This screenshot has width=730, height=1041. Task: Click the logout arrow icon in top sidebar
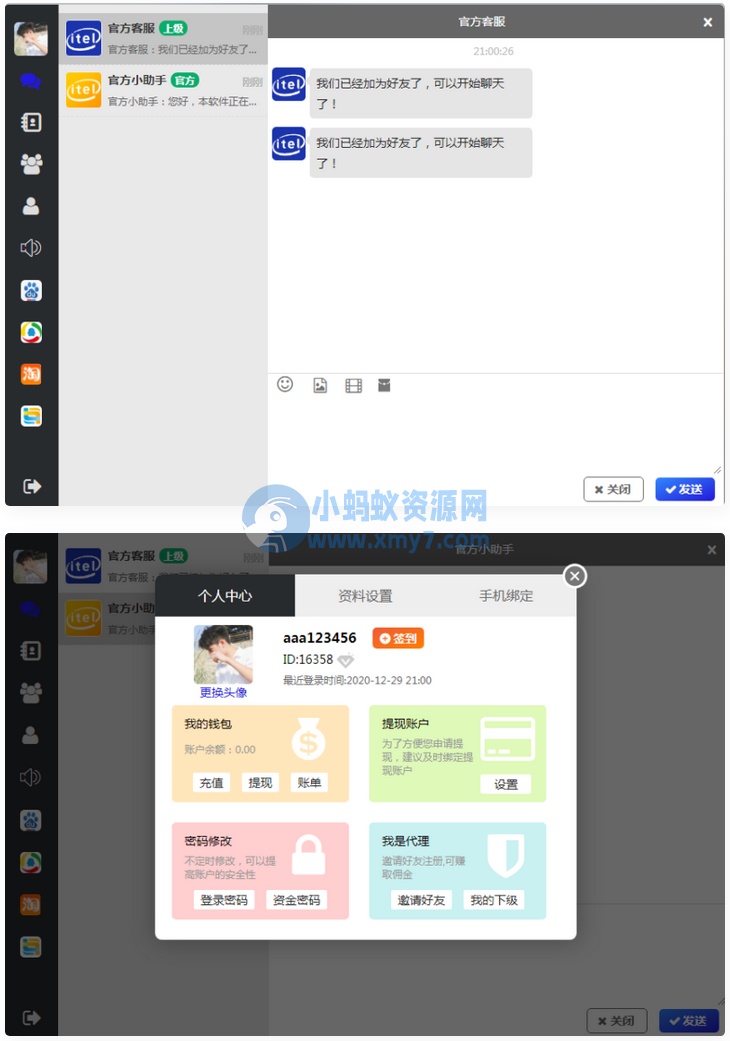(32, 487)
